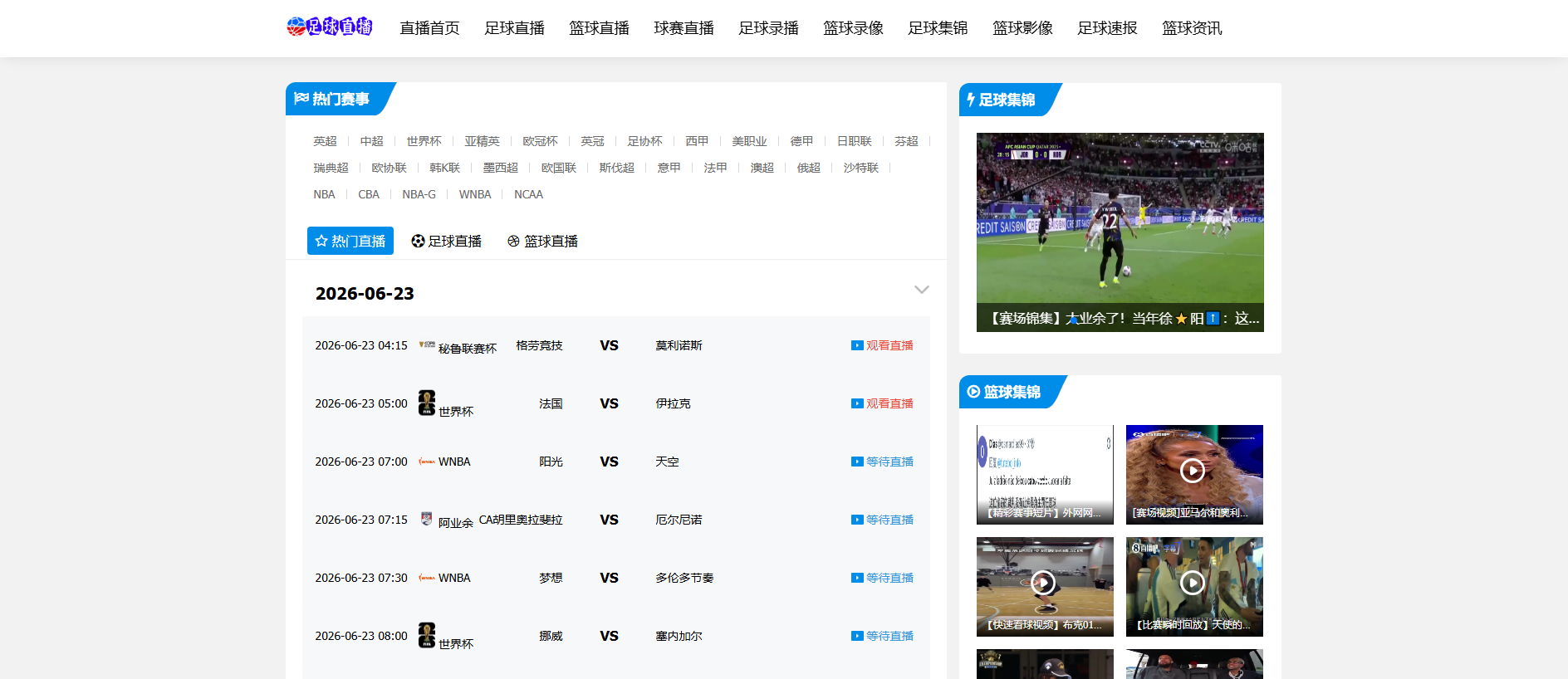Go to 足球录播 in the navigation bar

pos(768,28)
